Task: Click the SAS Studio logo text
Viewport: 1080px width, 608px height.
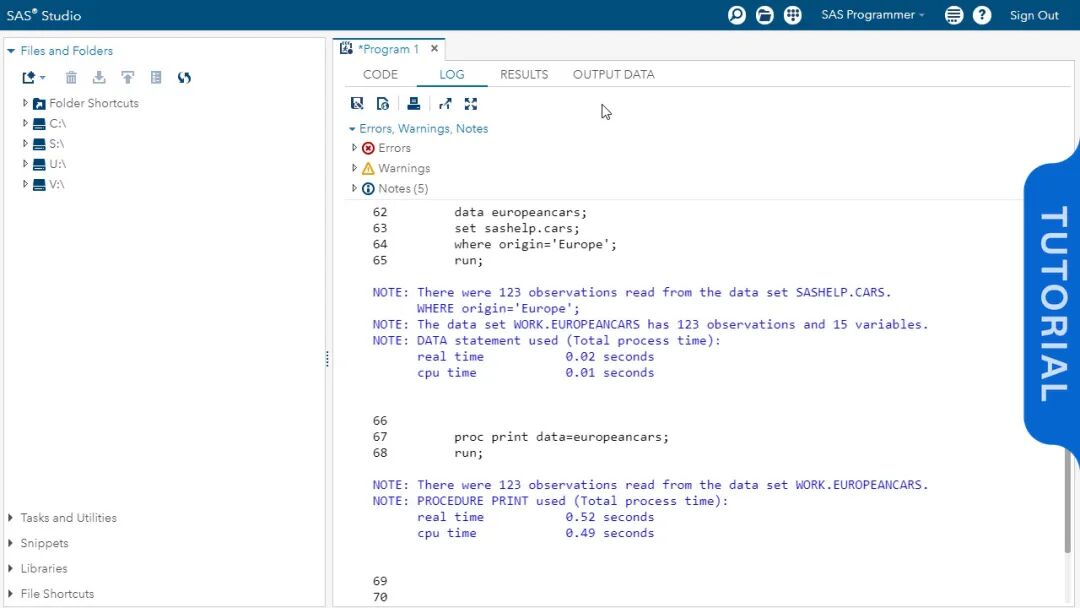Action: 44,15
